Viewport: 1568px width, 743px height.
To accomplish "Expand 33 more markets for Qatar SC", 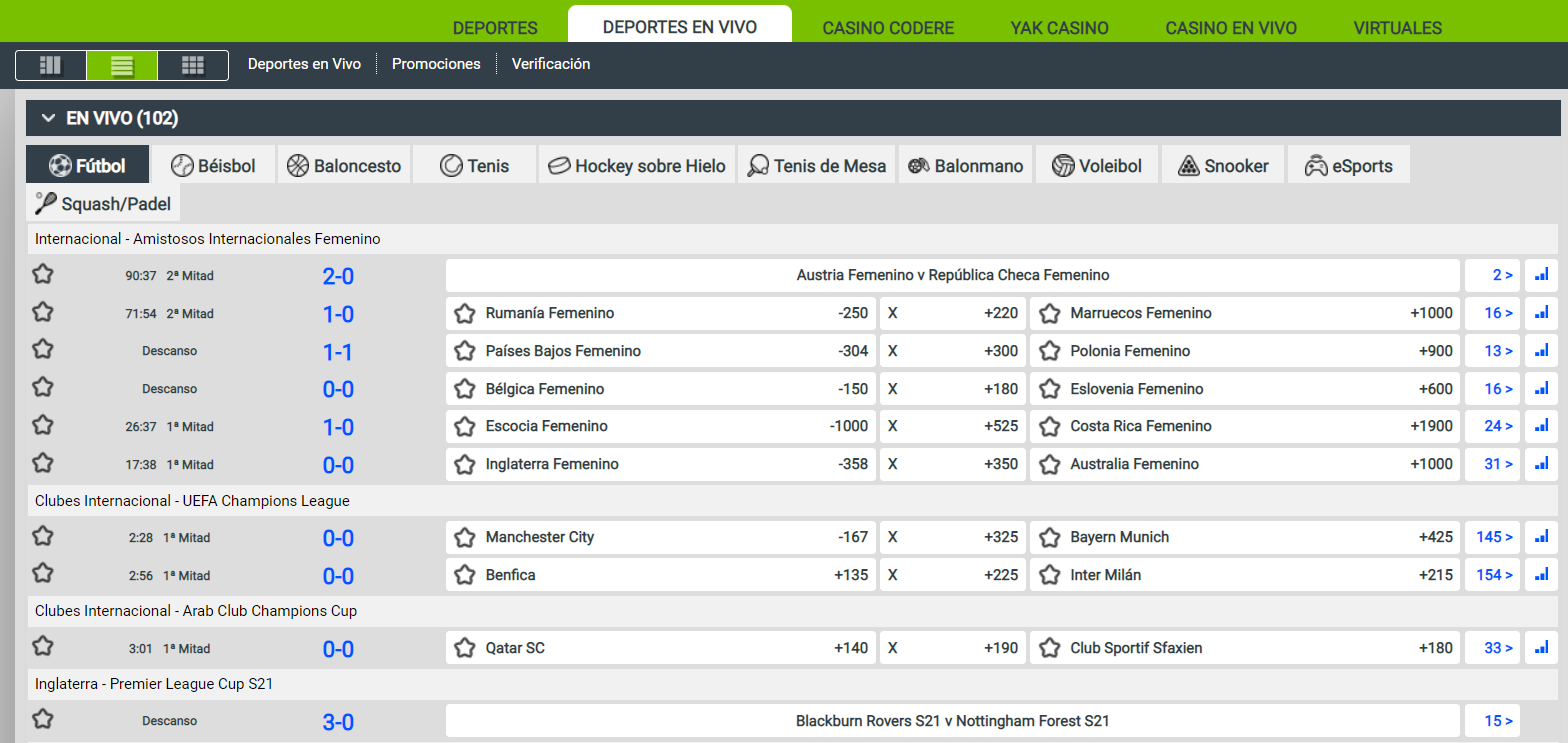I will click(x=1493, y=648).
